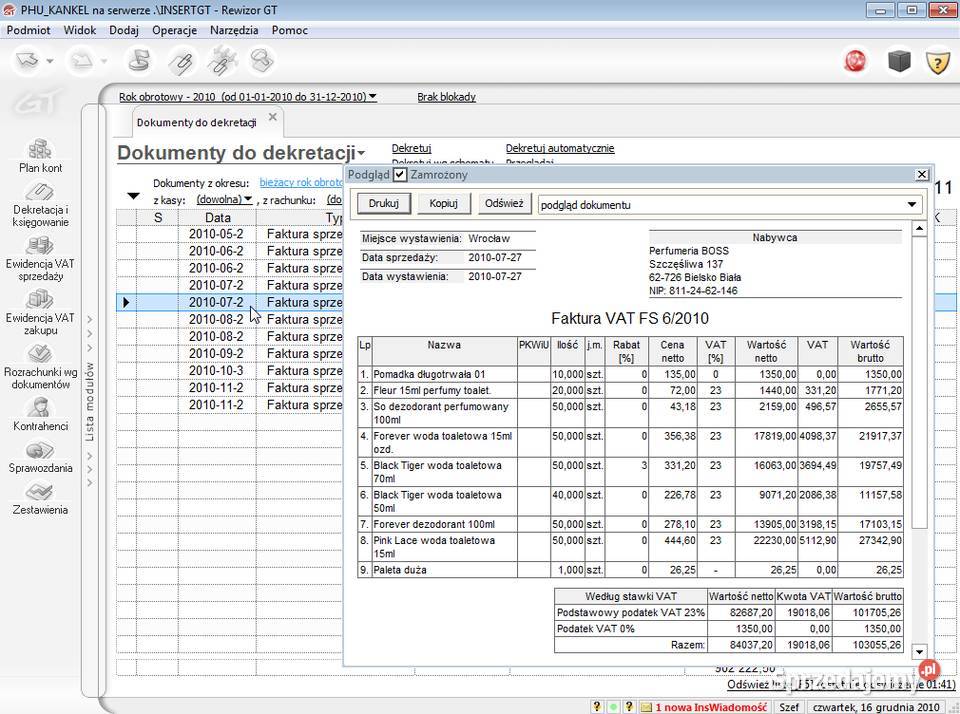Viewport: 960px width, 714px height.
Task: Click the Dekretuj automatycznie link
Action: point(561,147)
